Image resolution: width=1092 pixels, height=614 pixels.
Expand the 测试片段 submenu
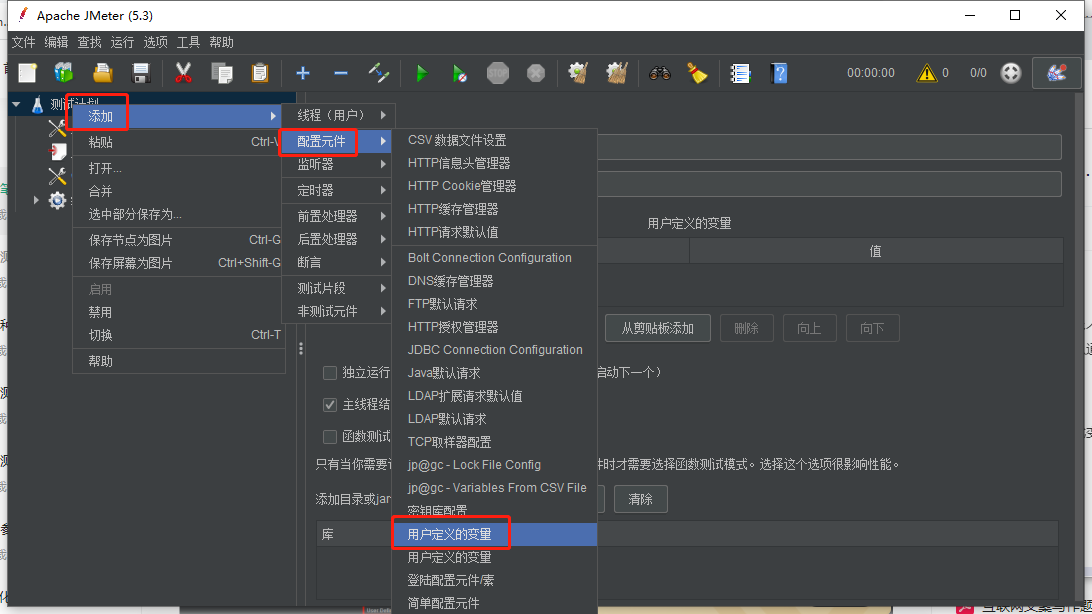[x=338, y=288]
